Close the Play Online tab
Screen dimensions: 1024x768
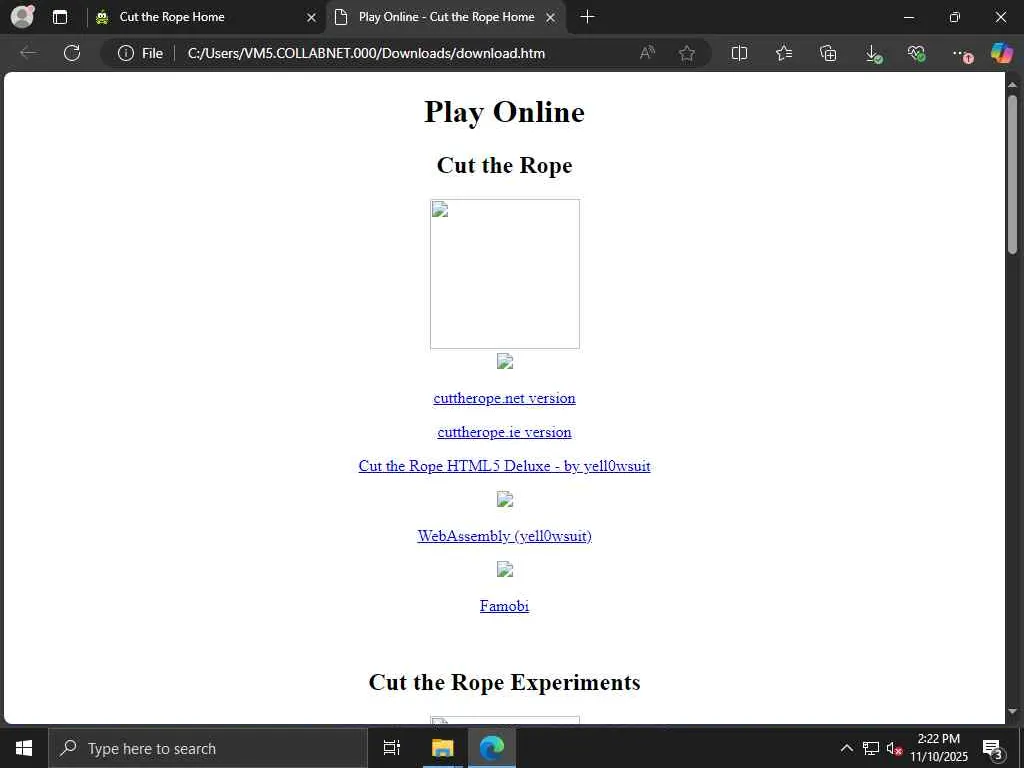tap(551, 18)
